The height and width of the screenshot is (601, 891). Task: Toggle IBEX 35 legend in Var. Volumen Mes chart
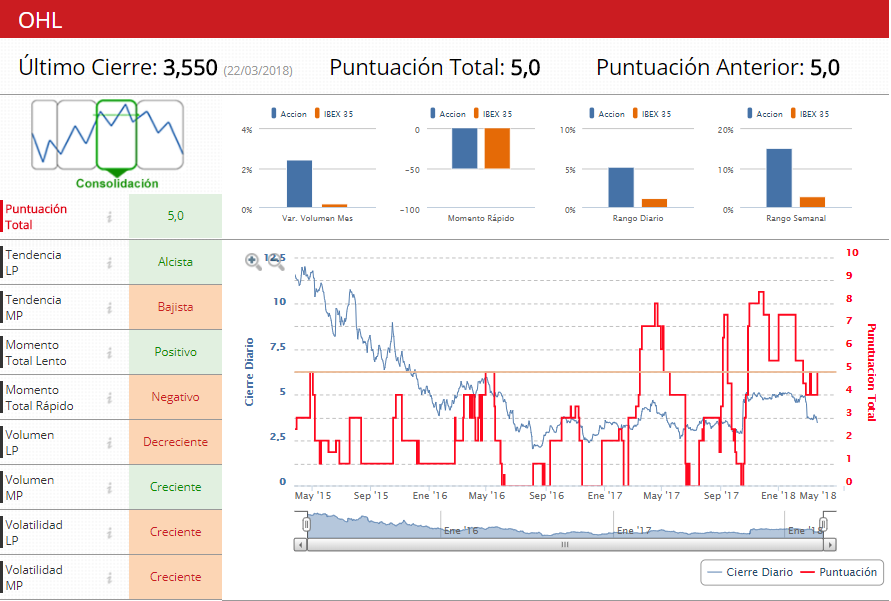click(x=334, y=114)
